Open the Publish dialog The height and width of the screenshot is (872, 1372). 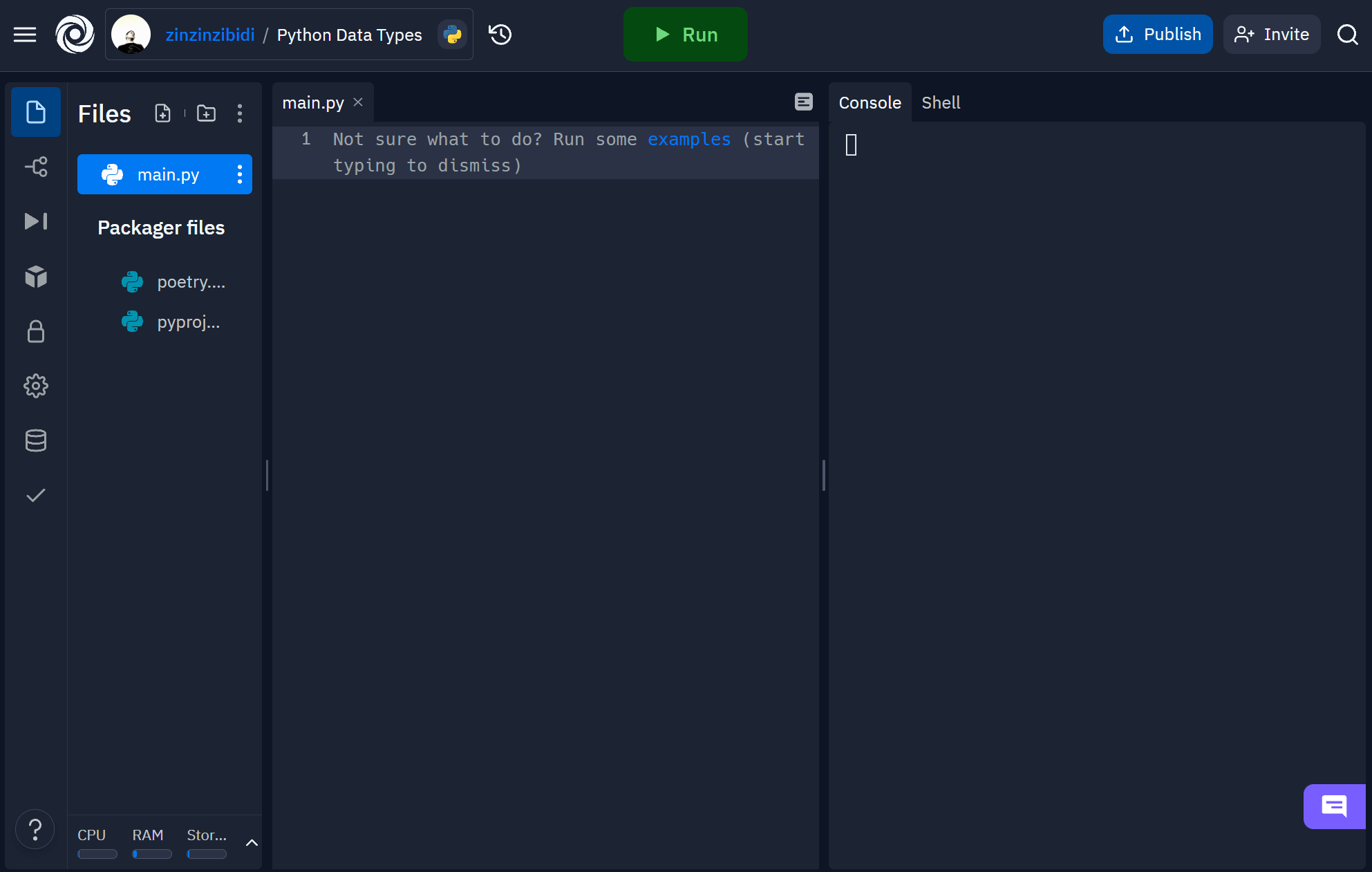1155,34
